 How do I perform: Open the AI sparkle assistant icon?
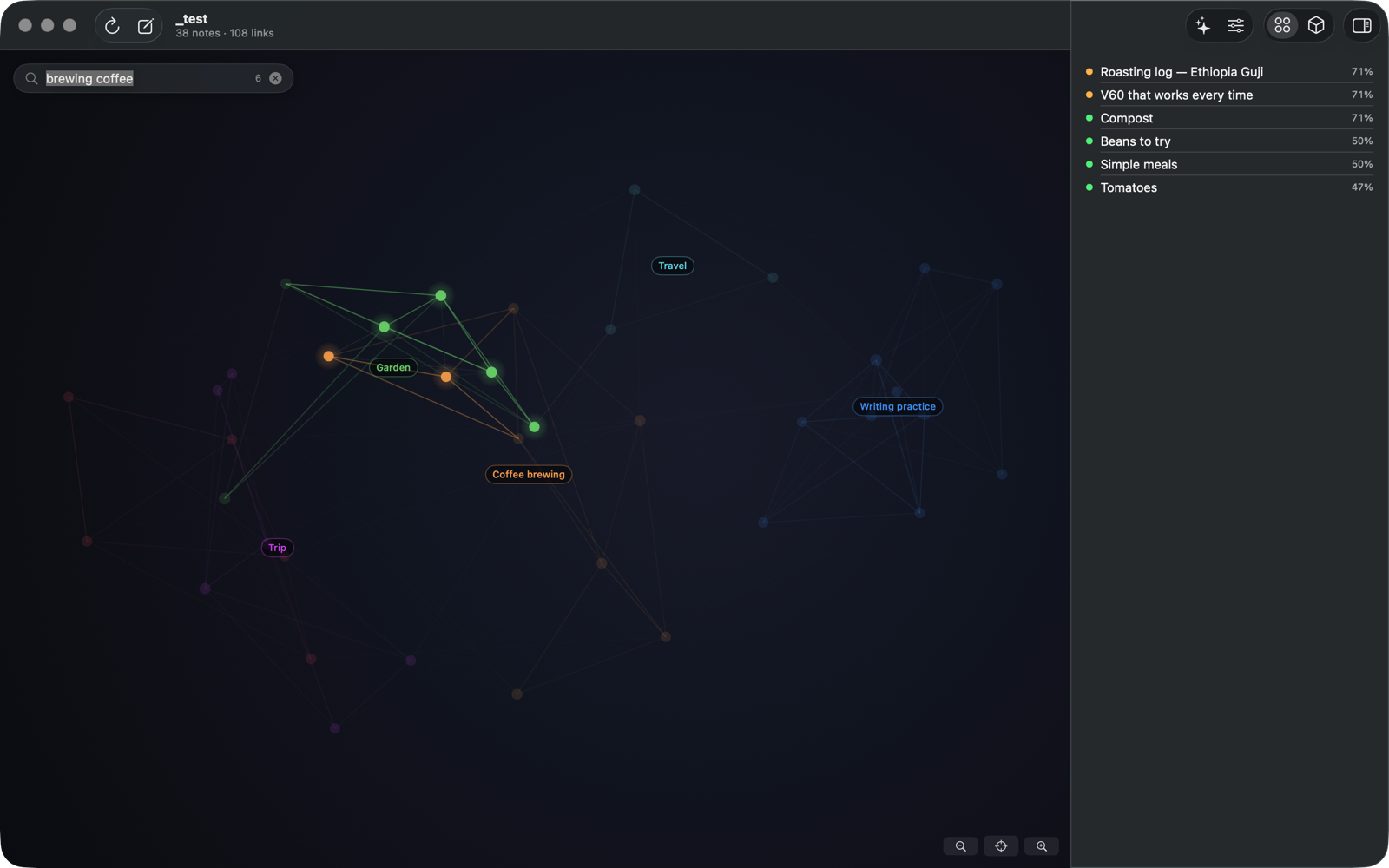point(1203,26)
